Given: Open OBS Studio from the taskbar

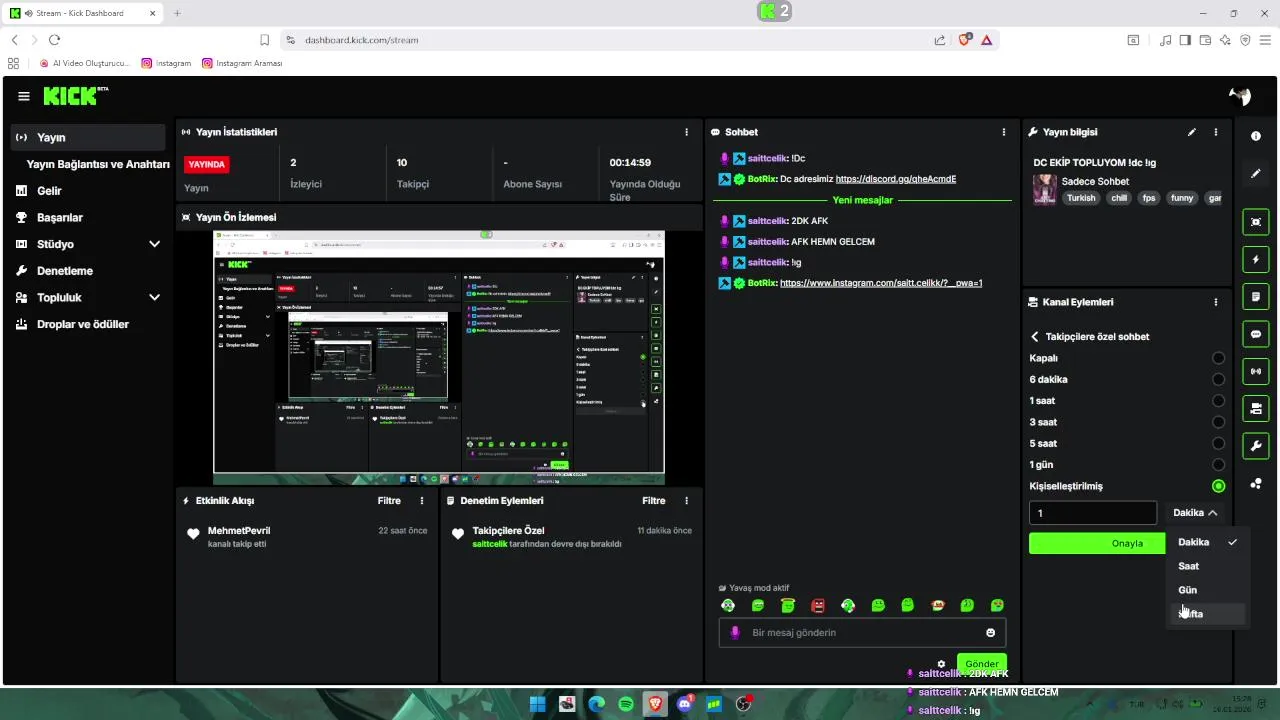Looking at the screenshot, I should point(743,704).
